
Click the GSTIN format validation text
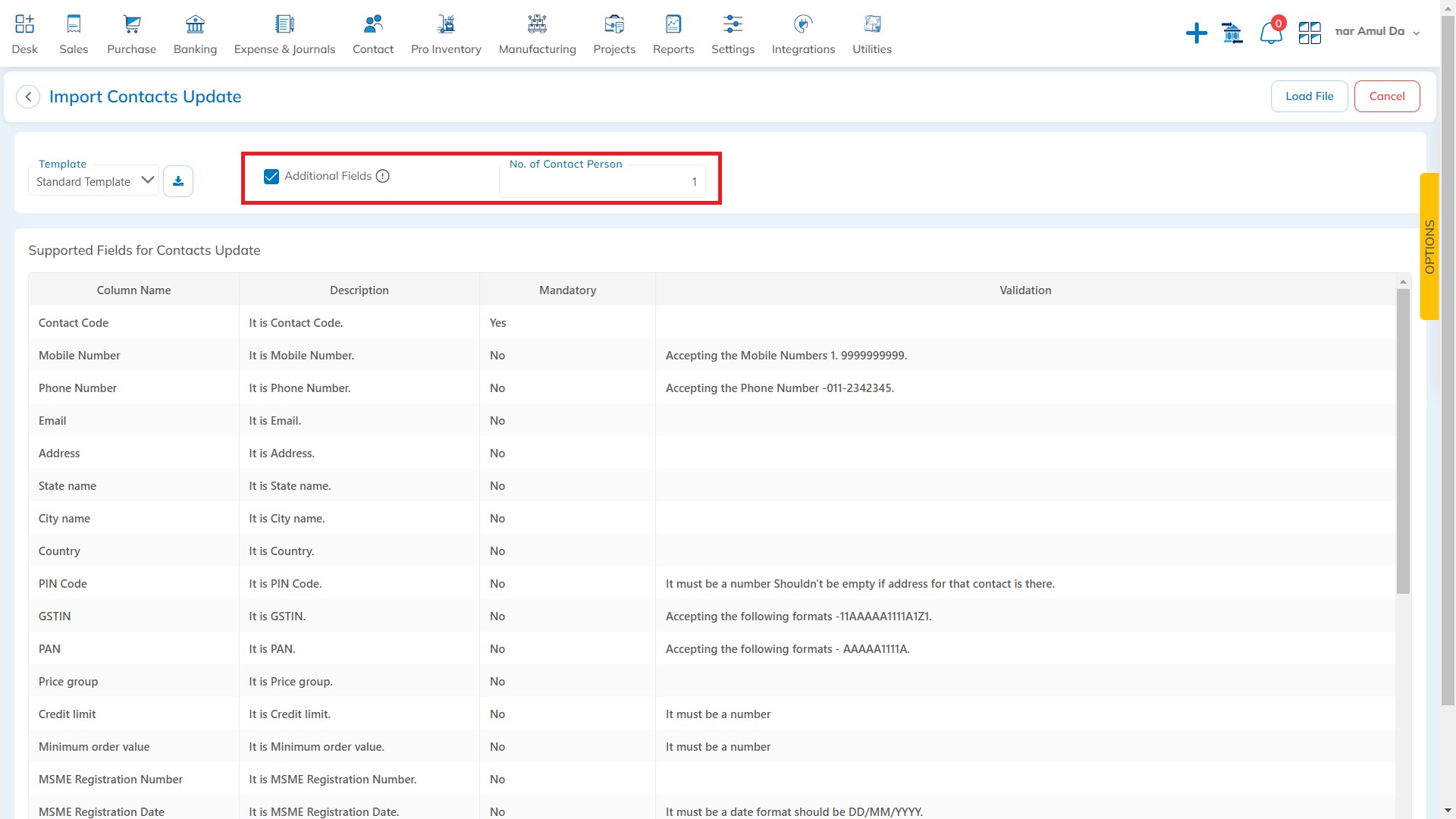tap(799, 617)
